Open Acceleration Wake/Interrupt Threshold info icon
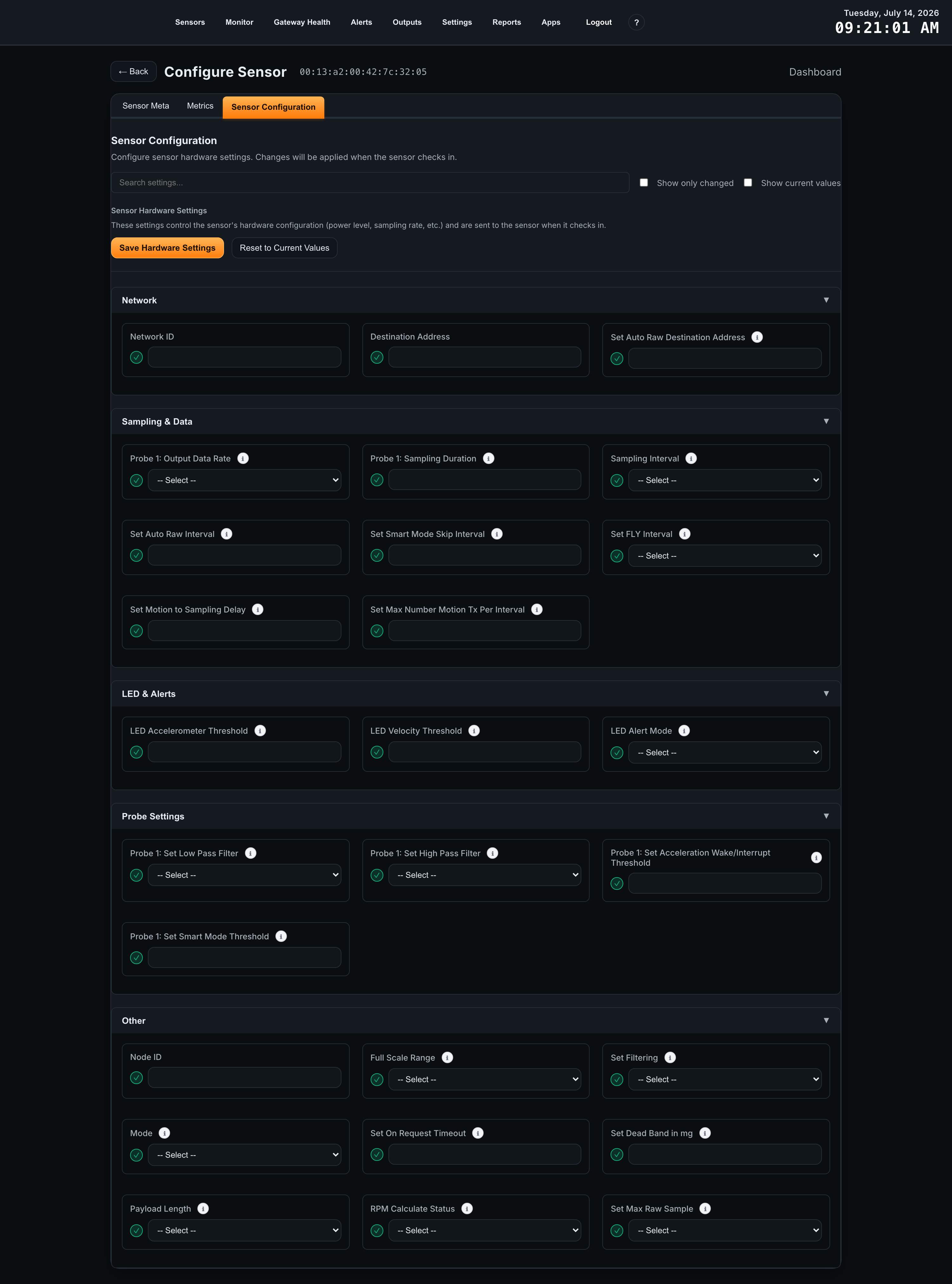 [816, 857]
